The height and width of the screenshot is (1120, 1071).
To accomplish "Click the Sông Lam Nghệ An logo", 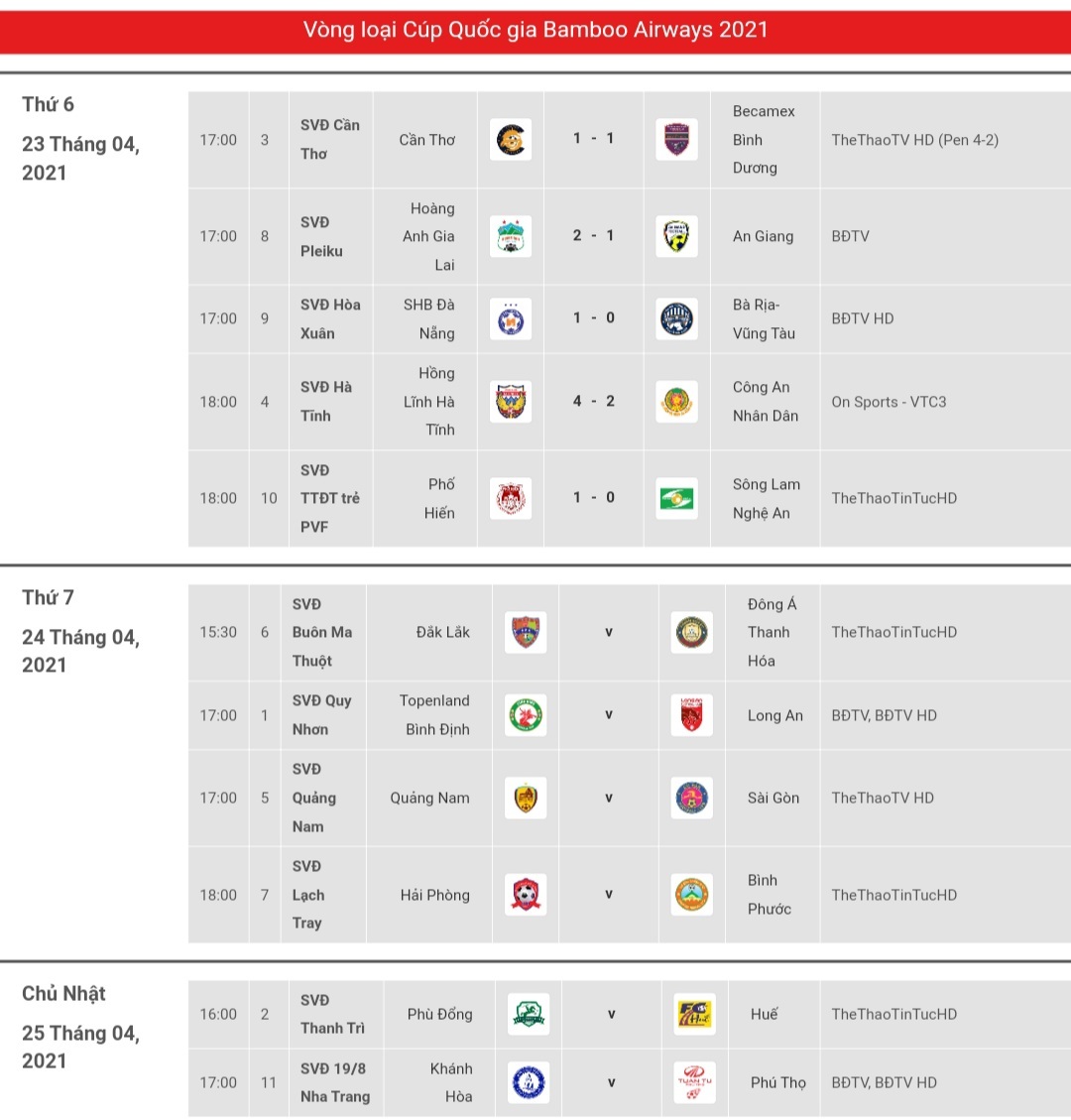I will [677, 498].
